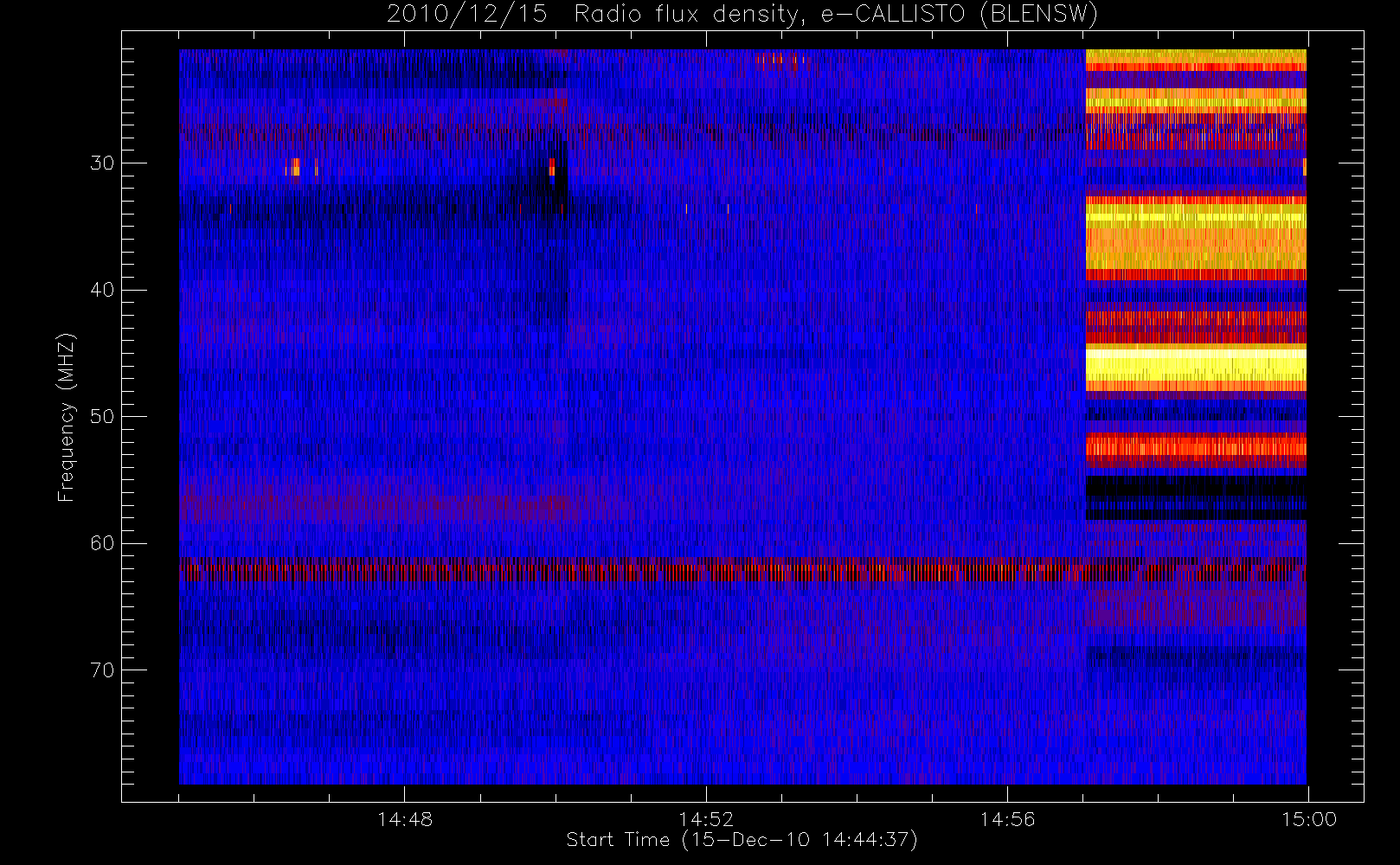This screenshot has width=1400, height=865.
Task: Click the red horizontal interference line near 62 MHz
Action: [x=742, y=570]
